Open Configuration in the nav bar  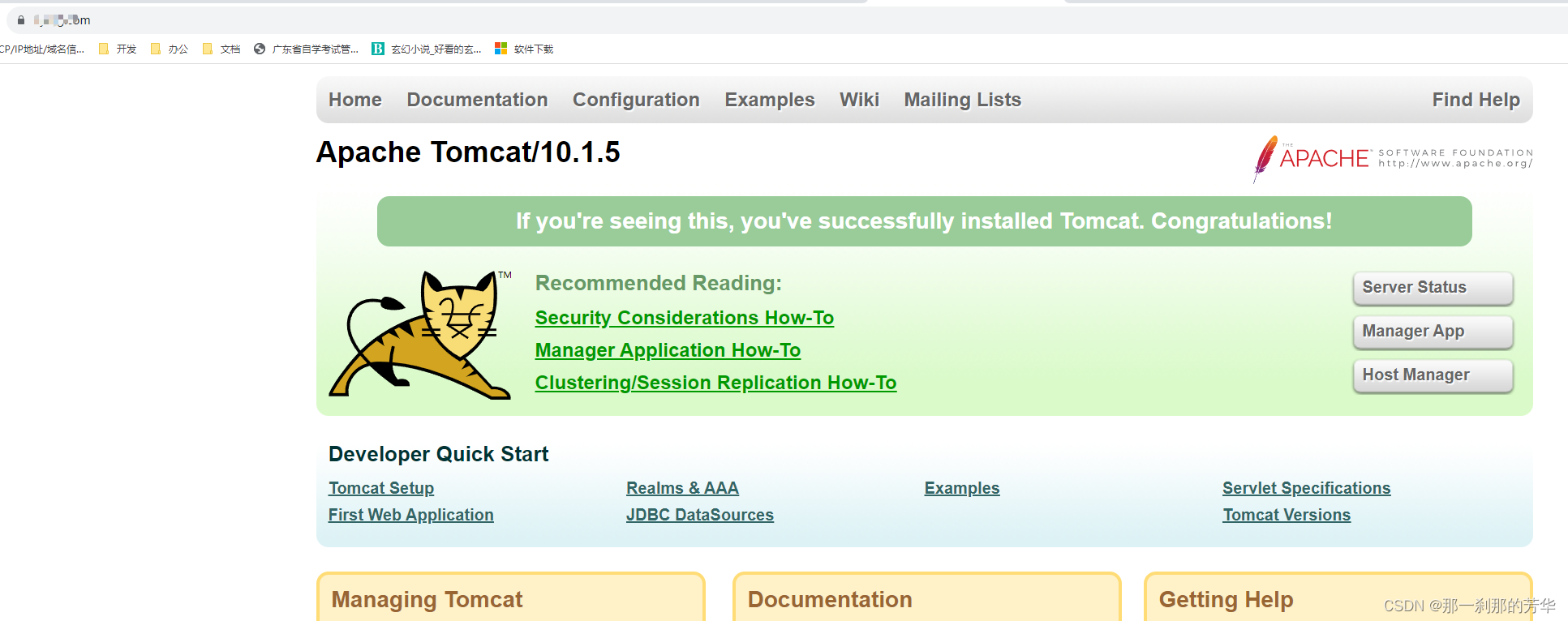click(x=636, y=100)
